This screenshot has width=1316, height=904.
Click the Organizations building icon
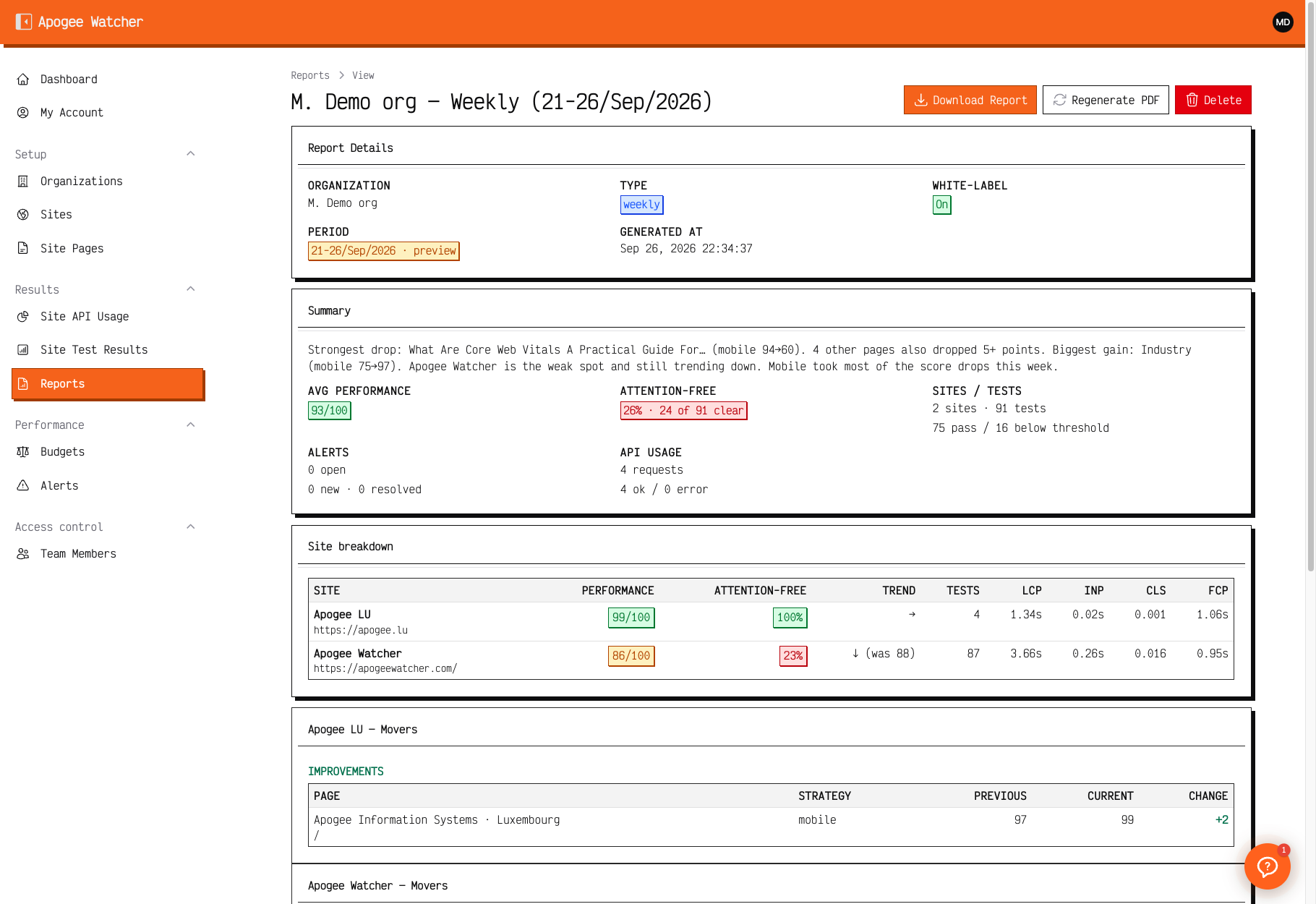(x=23, y=181)
